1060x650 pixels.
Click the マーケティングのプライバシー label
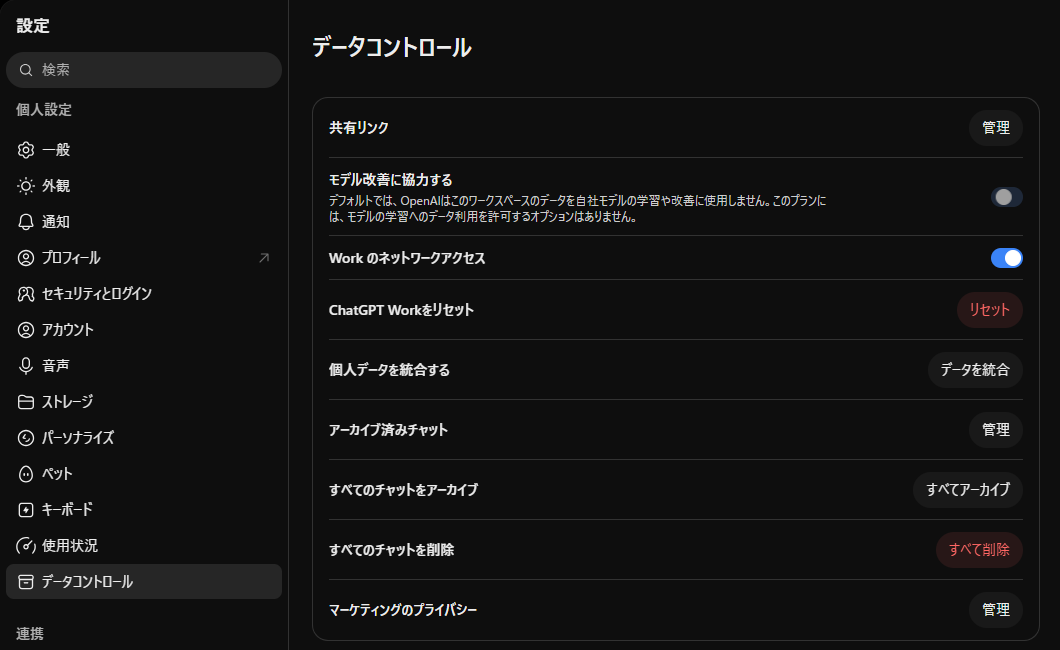coord(403,609)
